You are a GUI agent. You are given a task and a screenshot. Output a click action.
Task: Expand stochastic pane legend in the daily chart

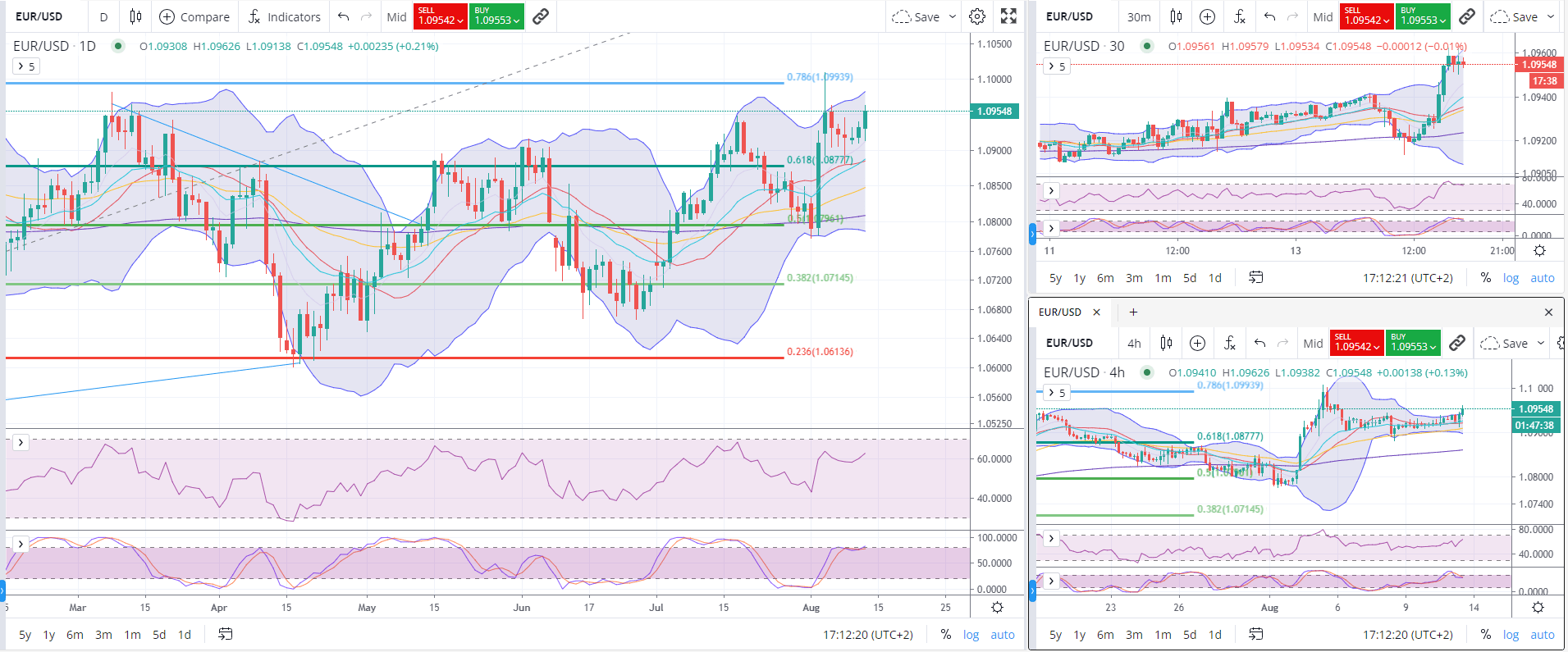click(21, 544)
